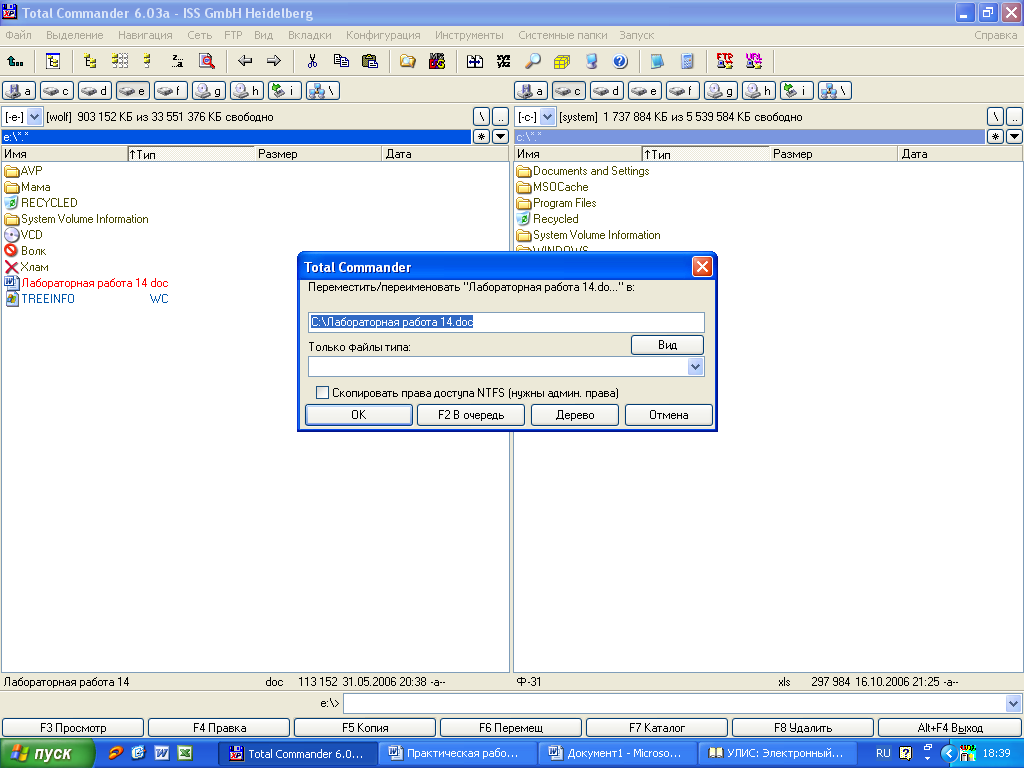1024x768 pixels.
Task: Open the Справка menu
Action: [995, 35]
